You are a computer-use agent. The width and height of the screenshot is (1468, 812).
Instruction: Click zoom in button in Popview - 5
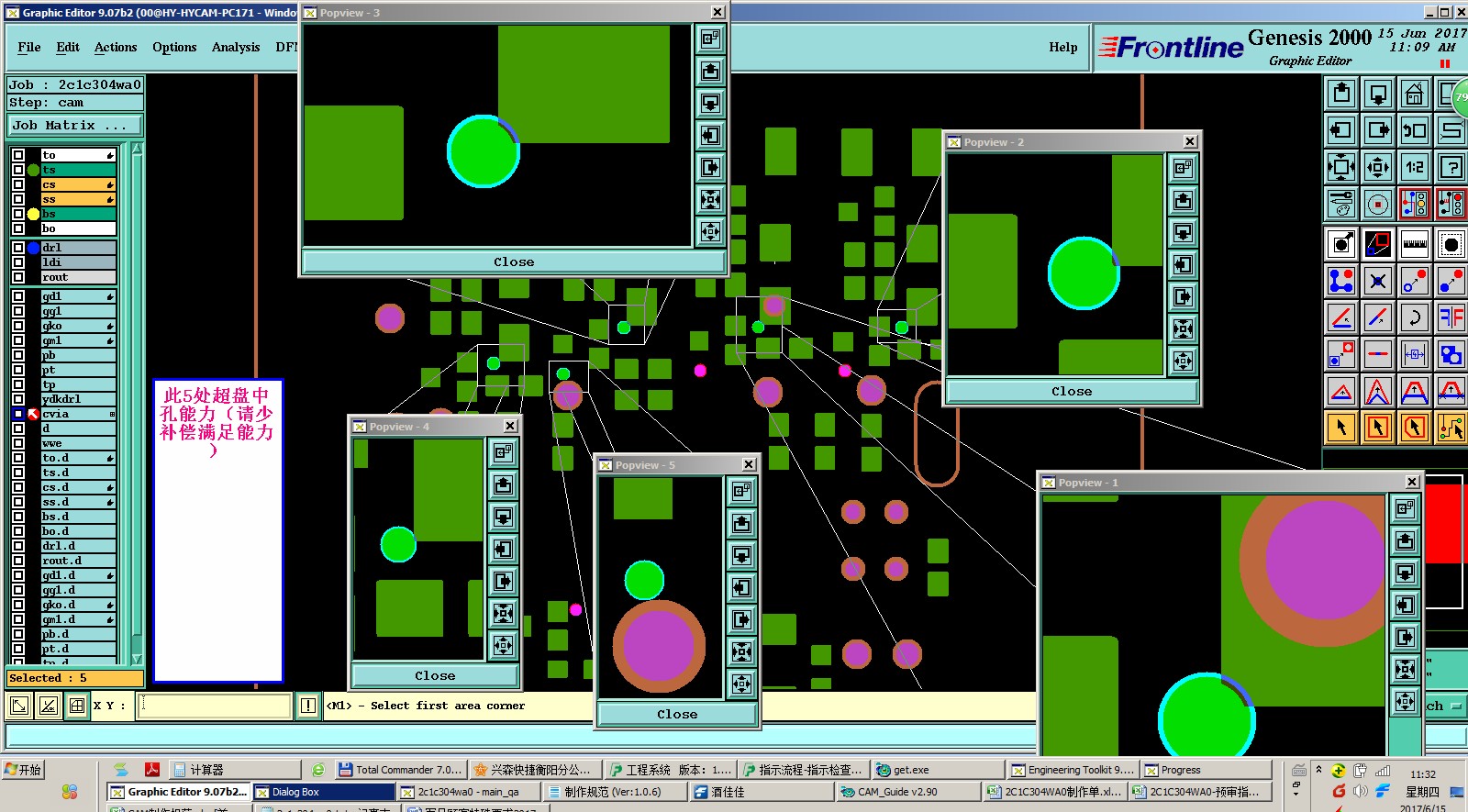tap(741, 652)
